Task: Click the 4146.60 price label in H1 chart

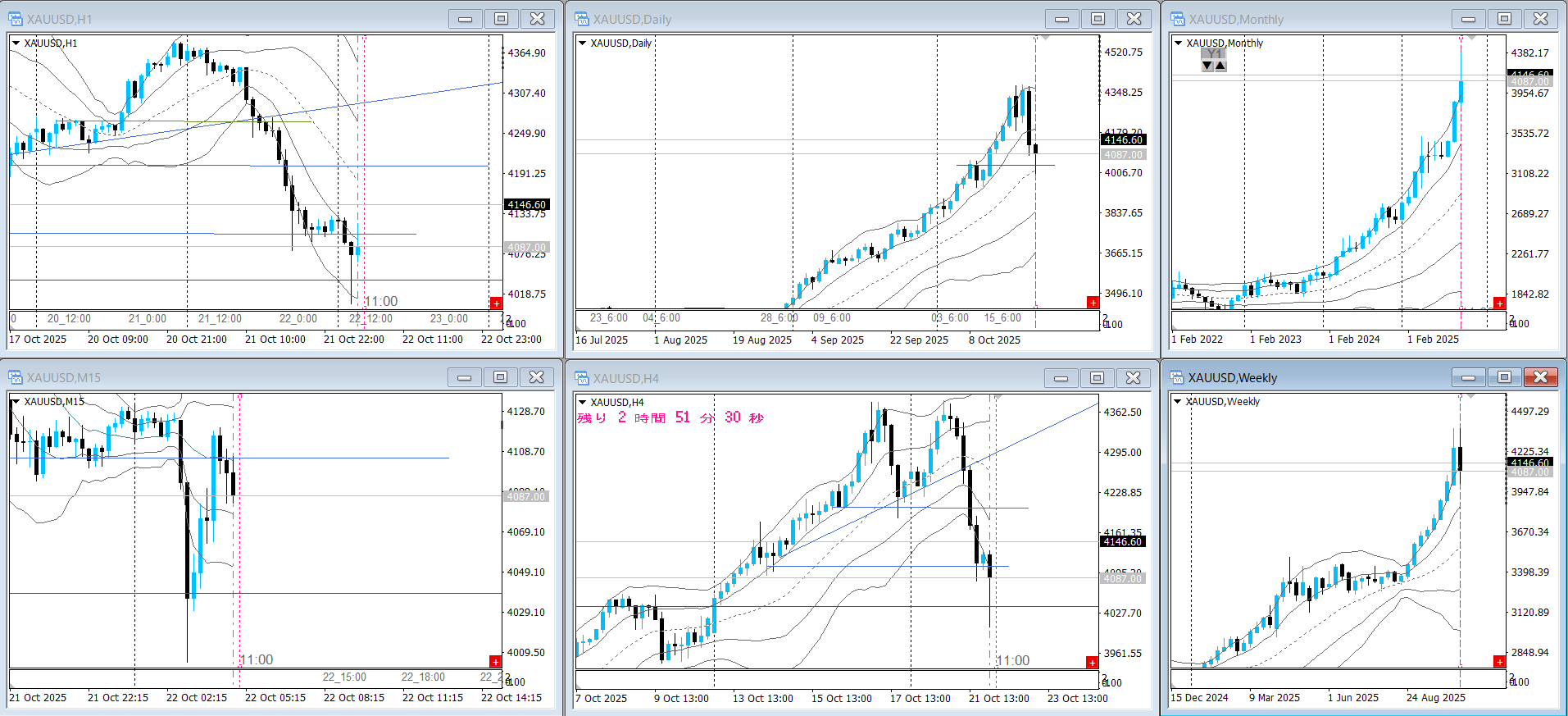Action: 526,205
